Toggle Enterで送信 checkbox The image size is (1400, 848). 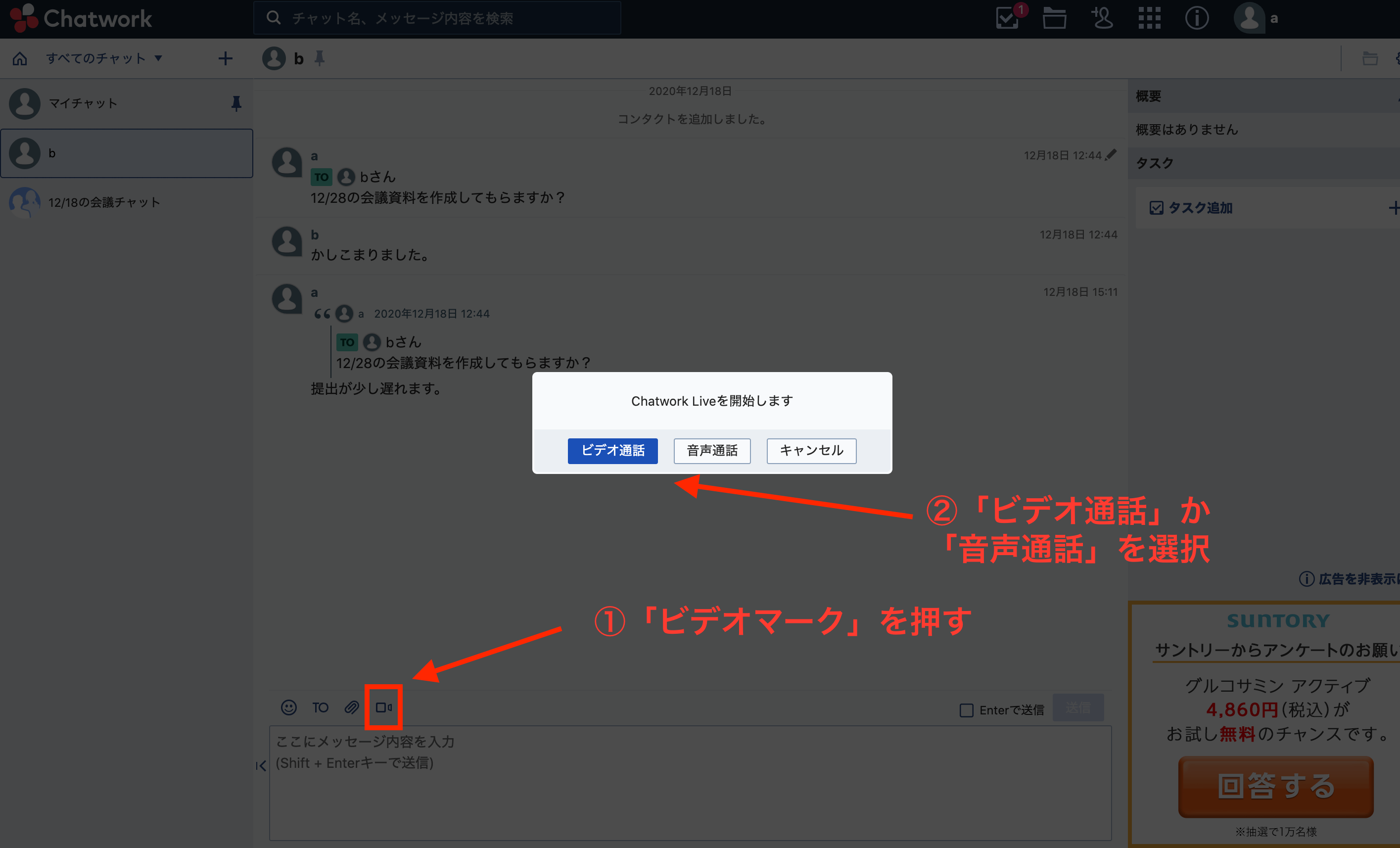(x=966, y=710)
